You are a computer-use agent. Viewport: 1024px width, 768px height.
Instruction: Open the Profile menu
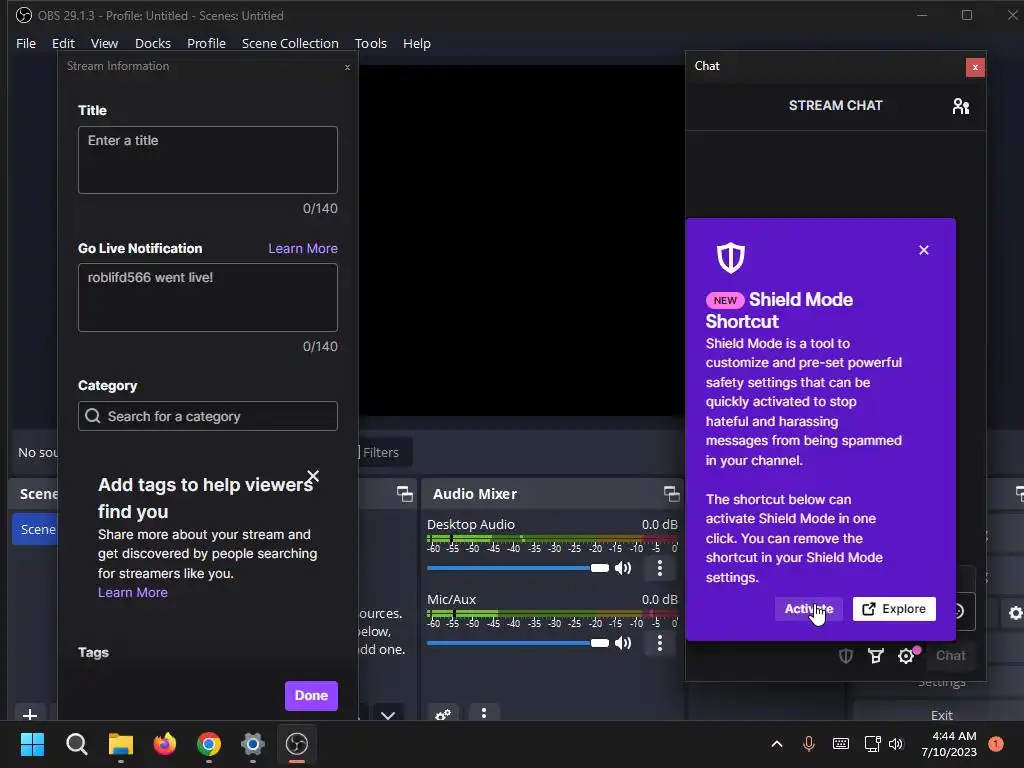click(x=206, y=44)
